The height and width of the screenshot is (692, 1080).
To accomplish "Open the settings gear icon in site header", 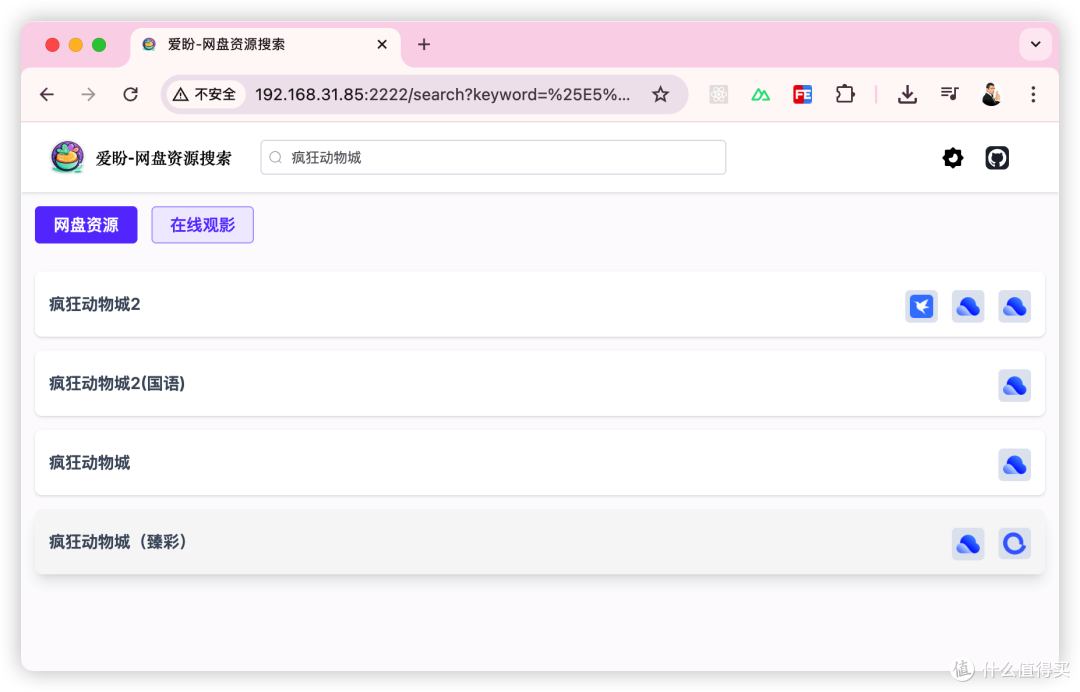I will (x=953, y=158).
